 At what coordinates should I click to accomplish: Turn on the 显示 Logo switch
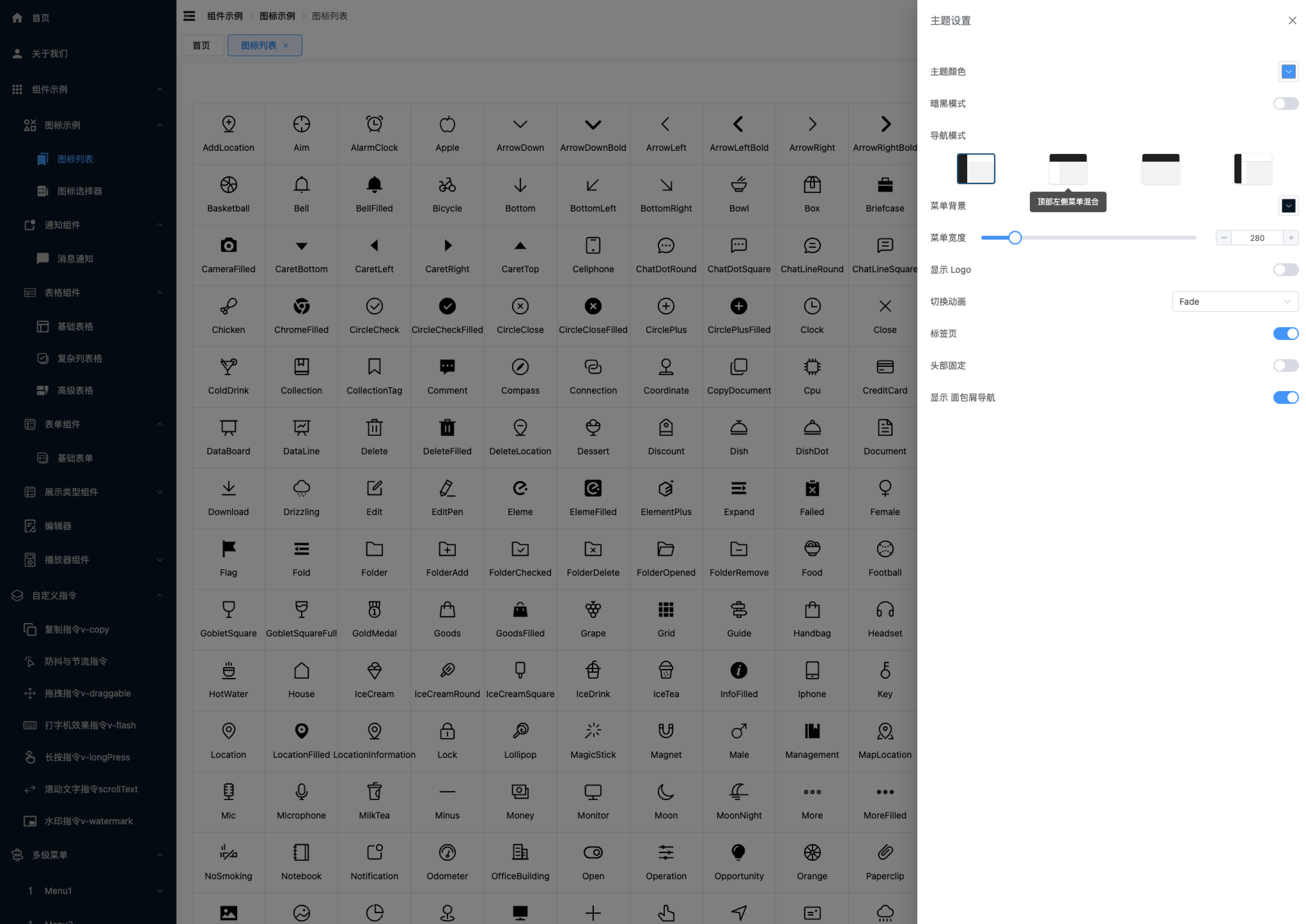click(x=1285, y=270)
